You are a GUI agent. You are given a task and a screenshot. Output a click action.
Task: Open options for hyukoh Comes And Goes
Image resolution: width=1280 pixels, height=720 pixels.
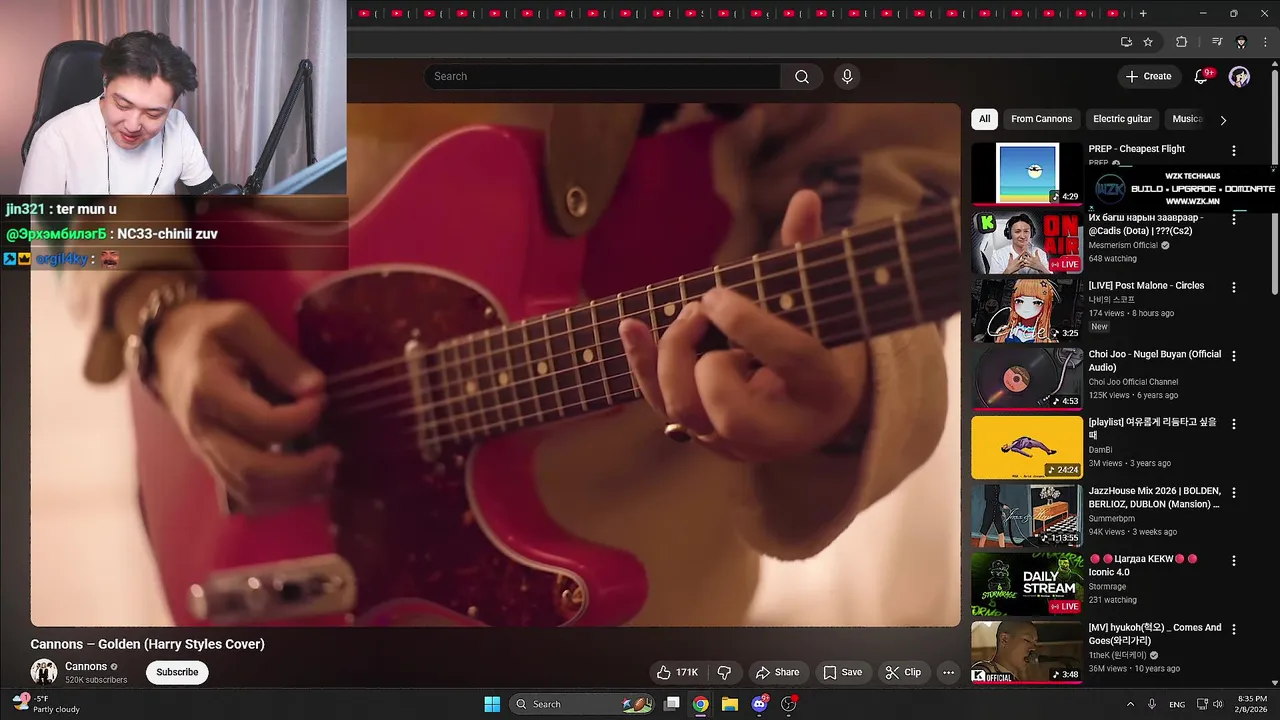coord(1233,629)
